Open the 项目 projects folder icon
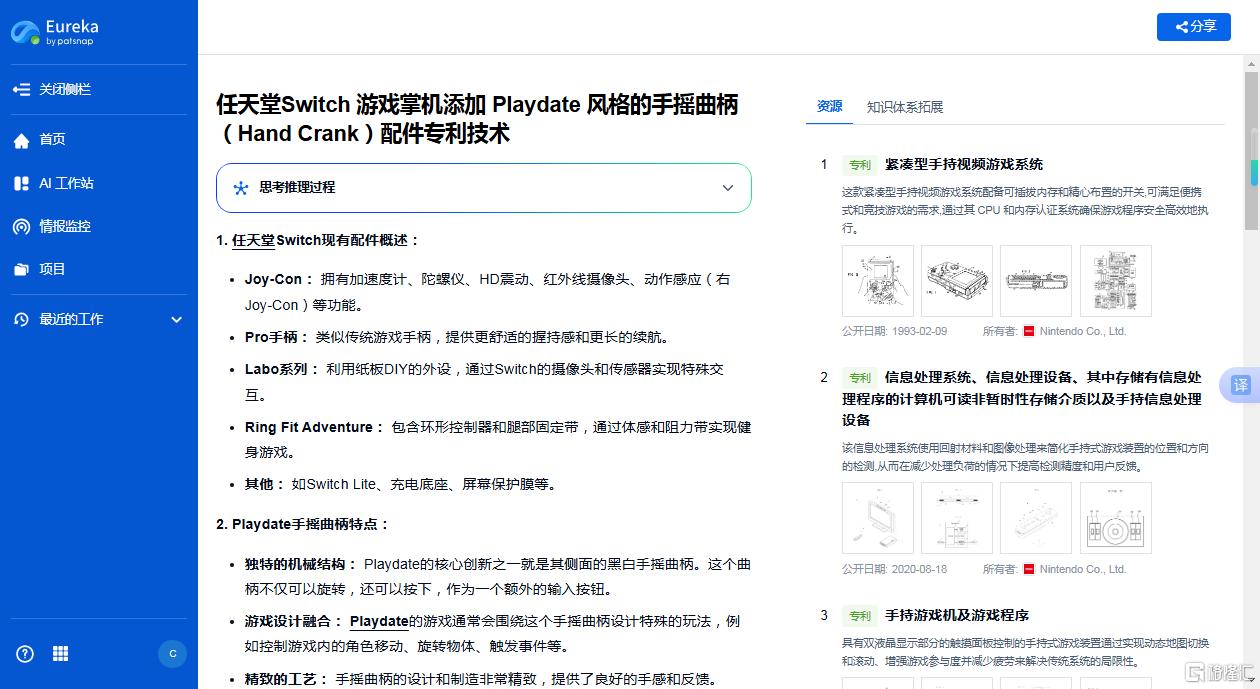Viewport: 1260px width, 689px height. (x=21, y=270)
